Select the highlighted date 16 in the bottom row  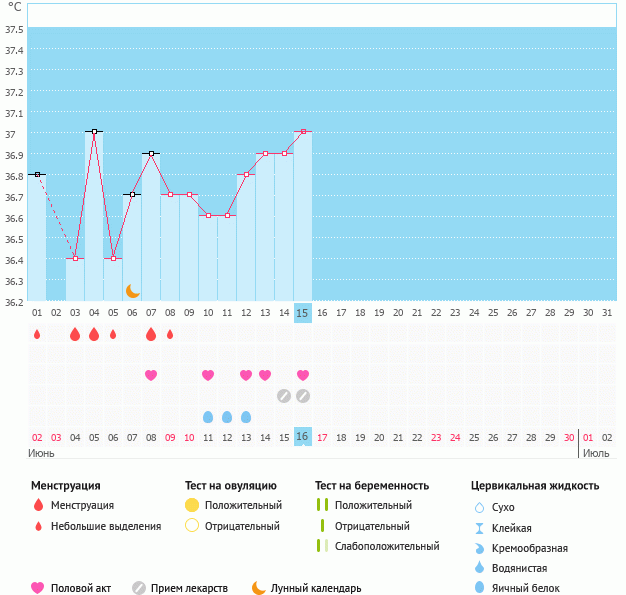(x=303, y=437)
